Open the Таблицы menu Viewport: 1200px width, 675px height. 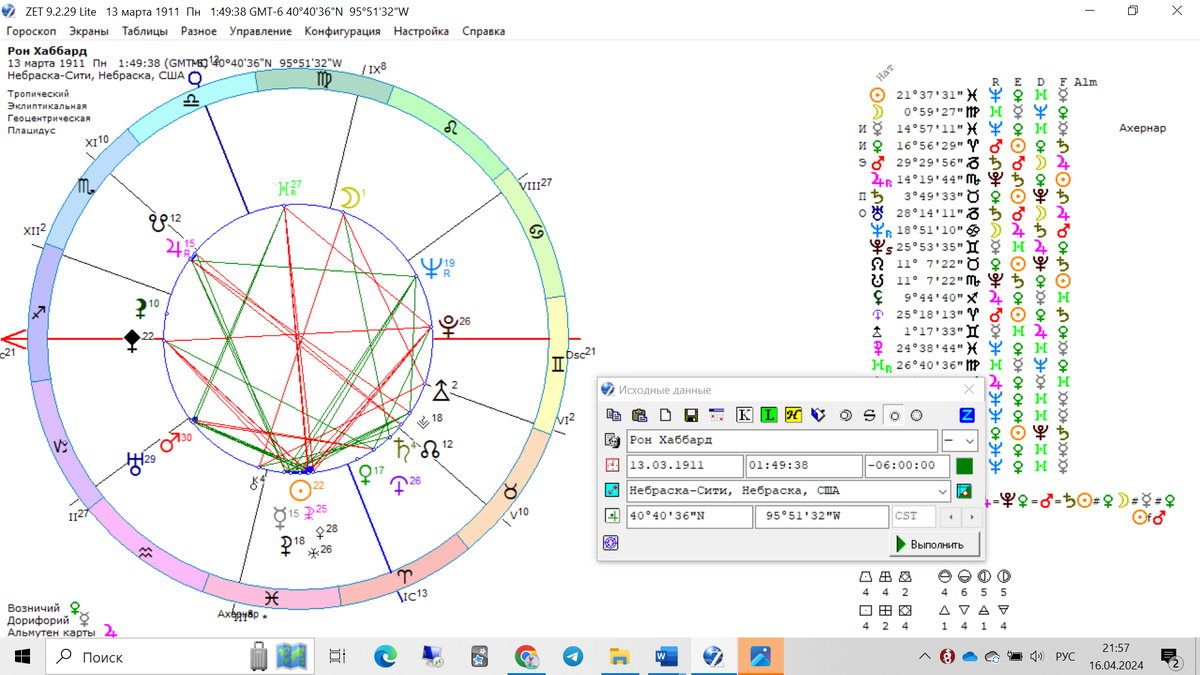point(145,31)
